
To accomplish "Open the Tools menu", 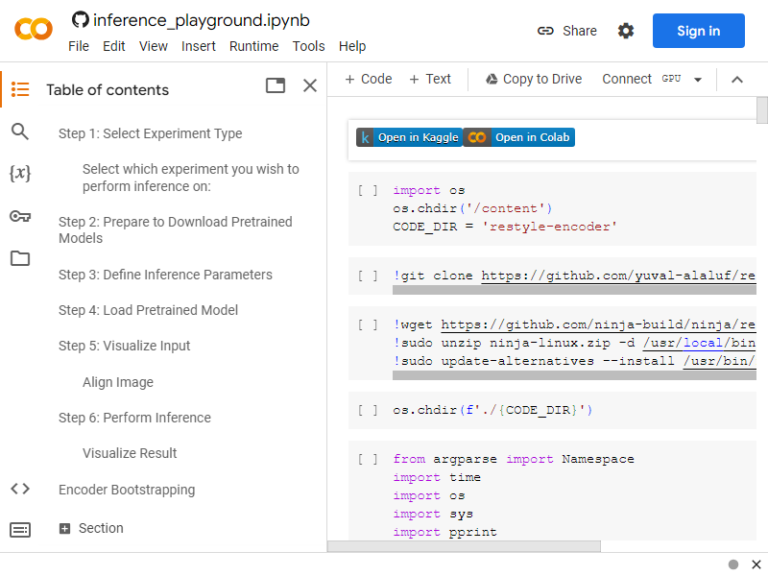I will (x=309, y=46).
